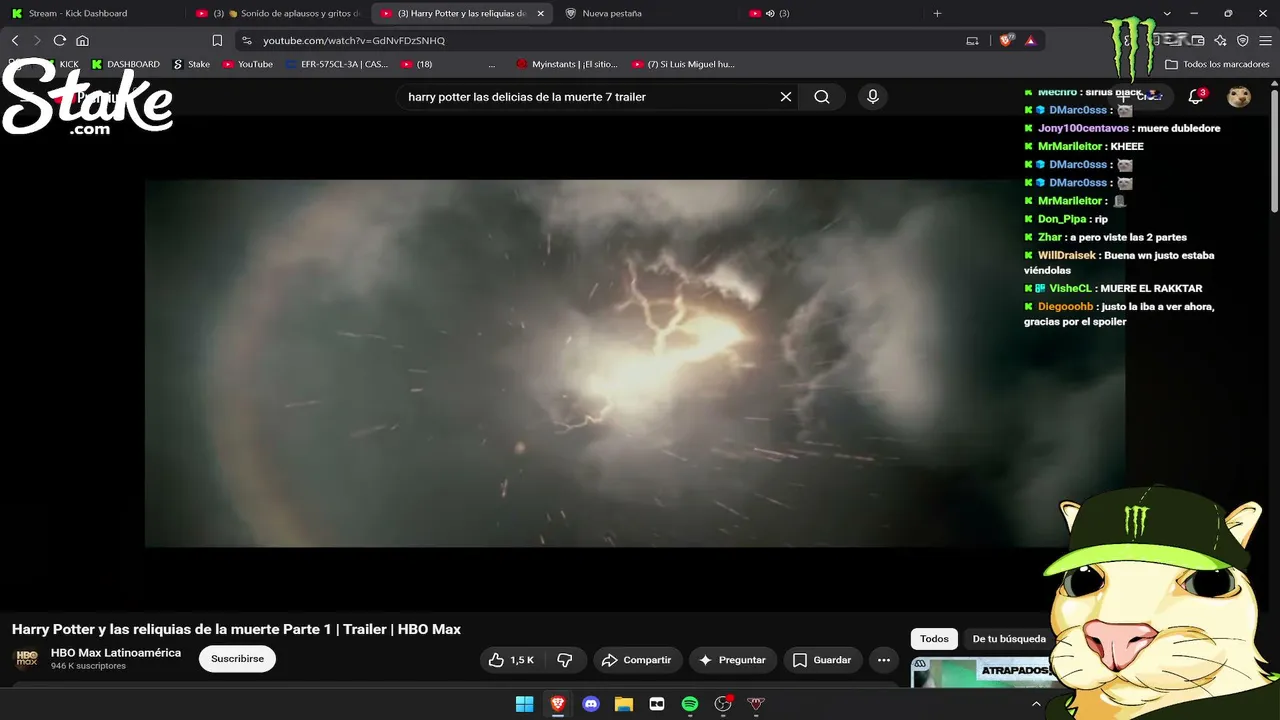Open the Install app icon in address bar
Viewport: 1280px width, 720px height.
click(x=972, y=40)
